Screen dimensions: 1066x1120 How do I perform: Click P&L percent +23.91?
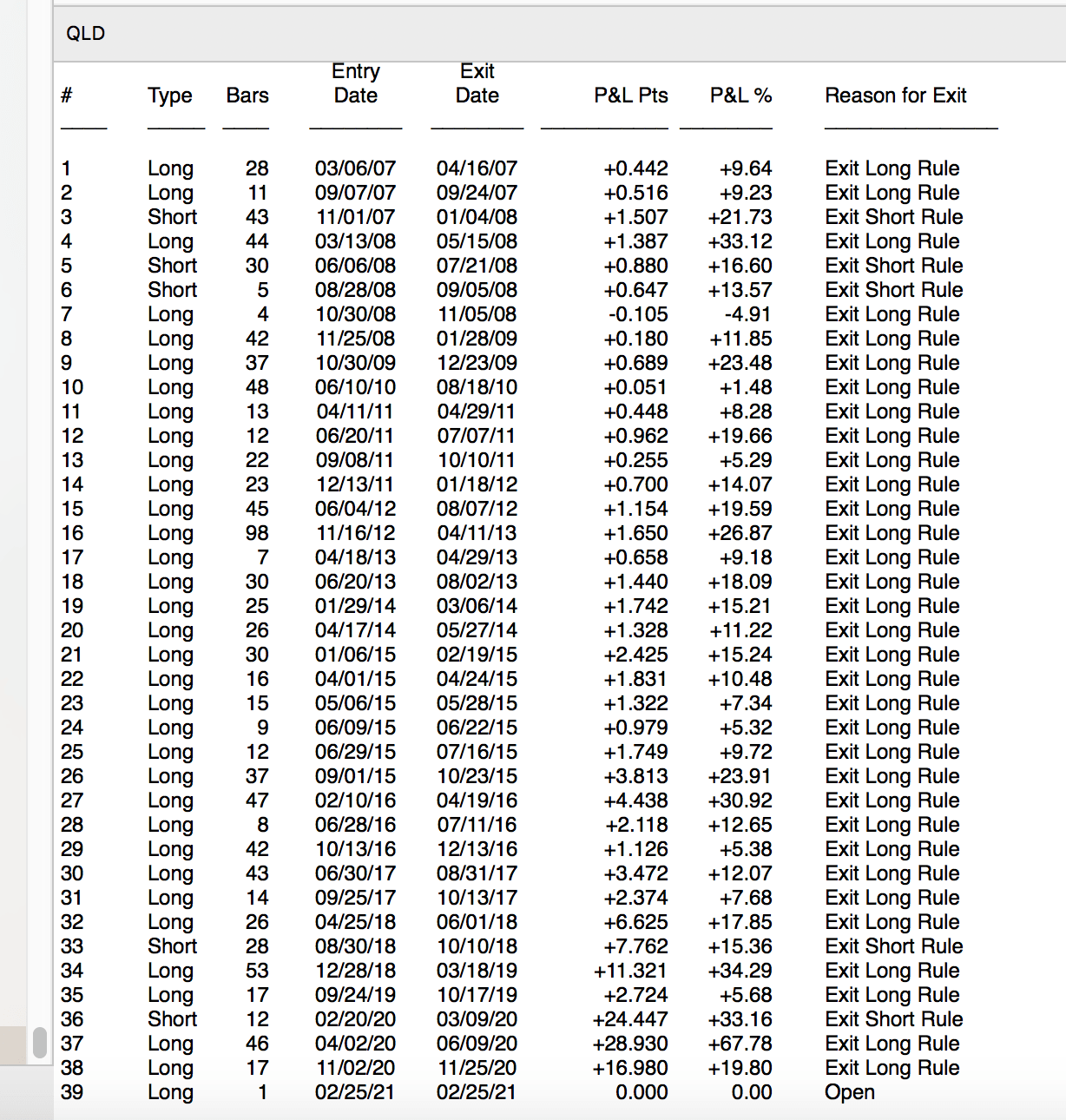point(740,776)
